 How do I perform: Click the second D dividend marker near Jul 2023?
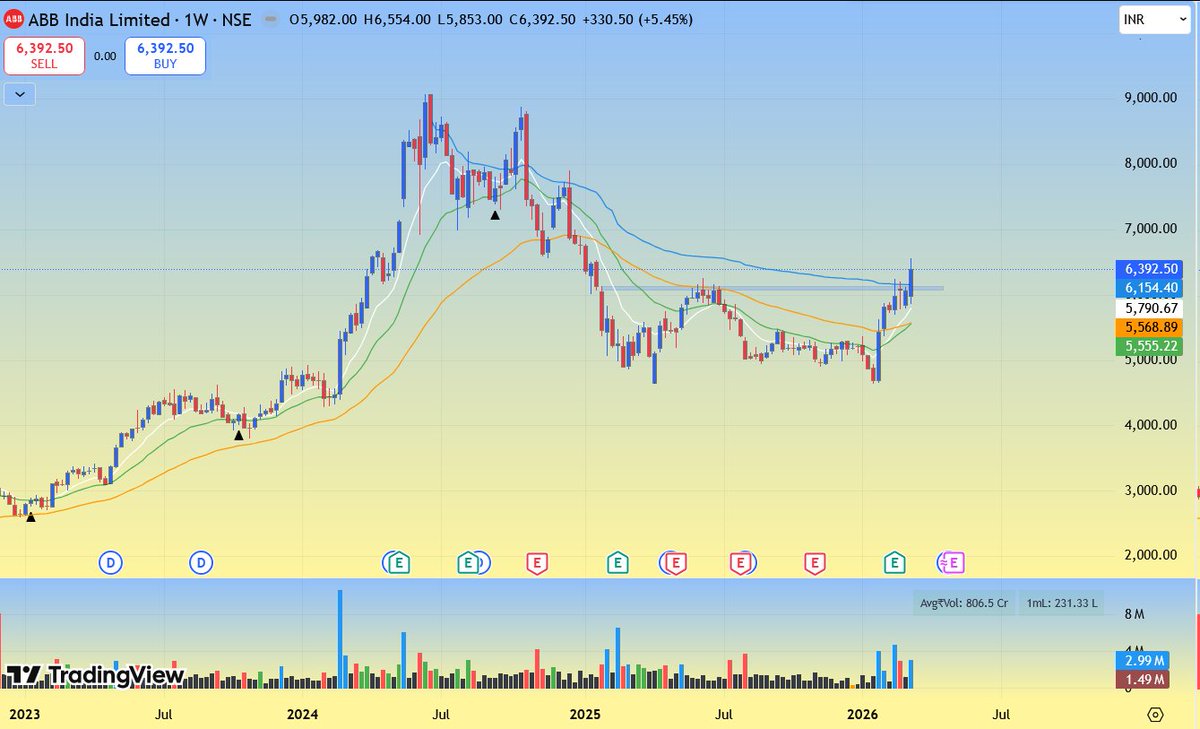(202, 564)
